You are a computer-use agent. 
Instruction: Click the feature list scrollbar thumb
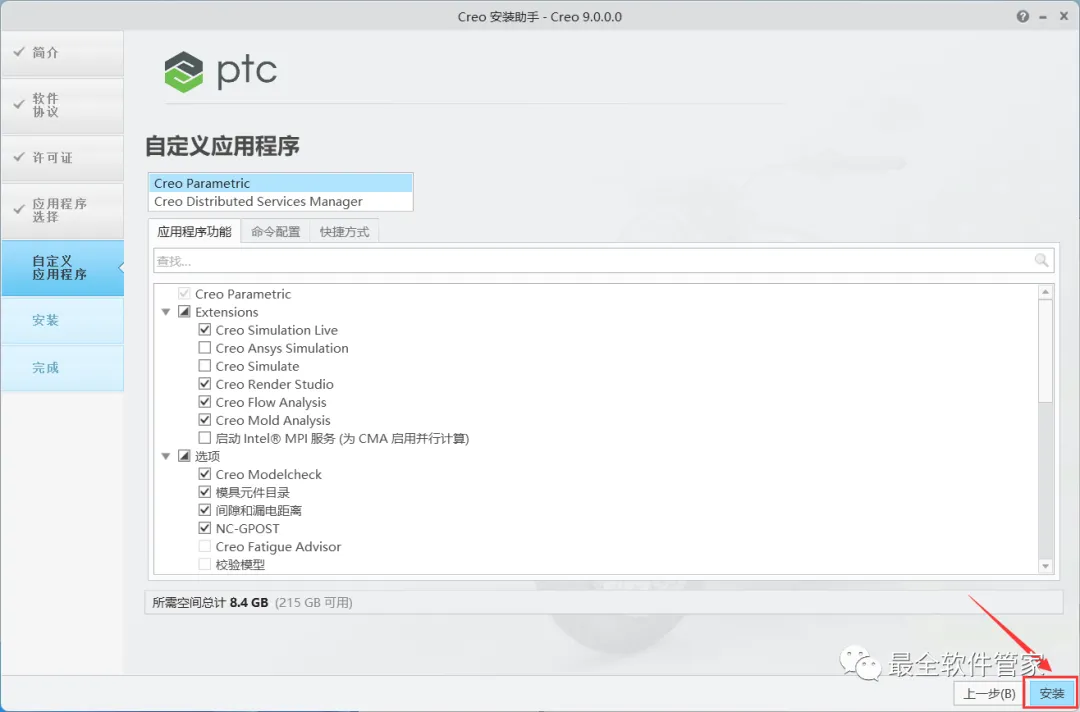point(1046,350)
